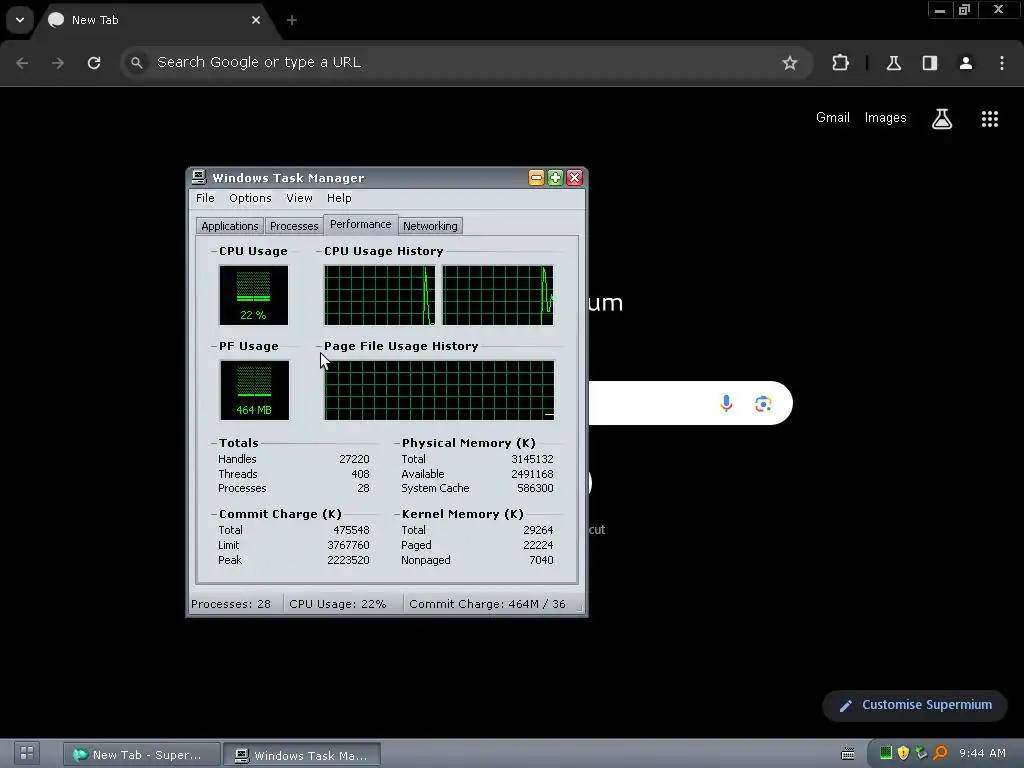Open the labs flask icon in browser toolbar

[x=893, y=63]
